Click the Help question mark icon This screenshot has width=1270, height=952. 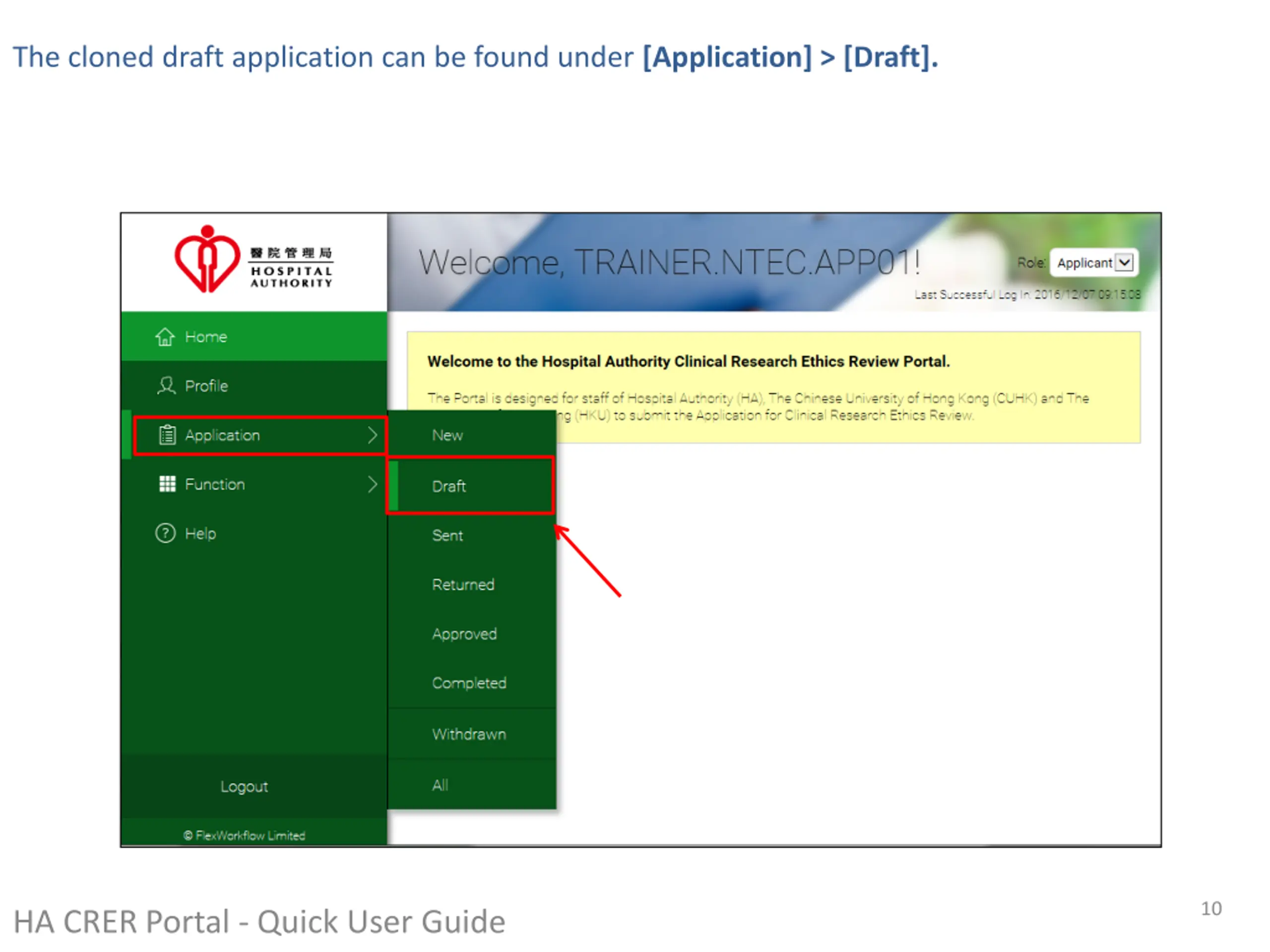165,534
